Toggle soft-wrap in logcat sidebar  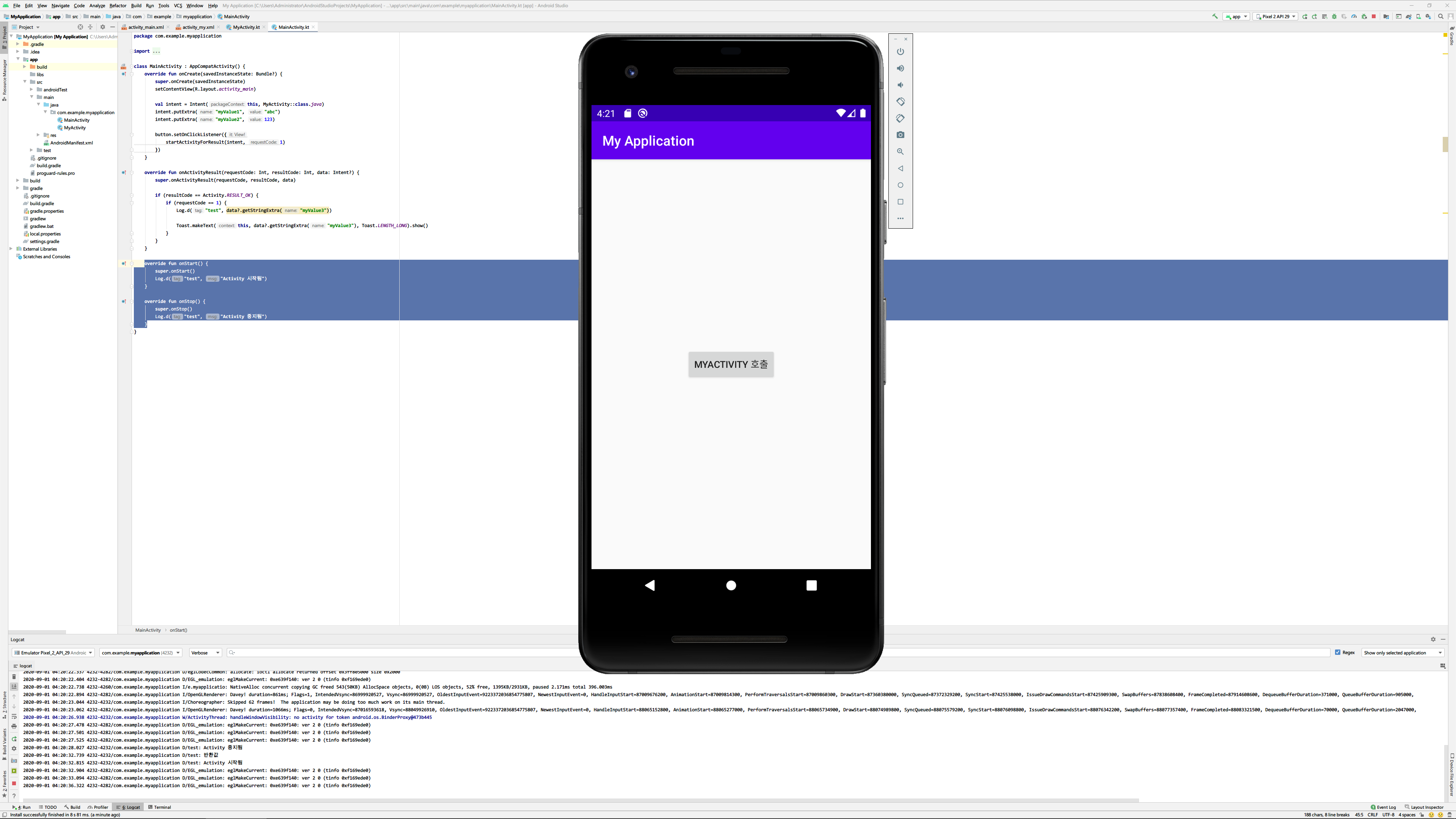[14, 716]
